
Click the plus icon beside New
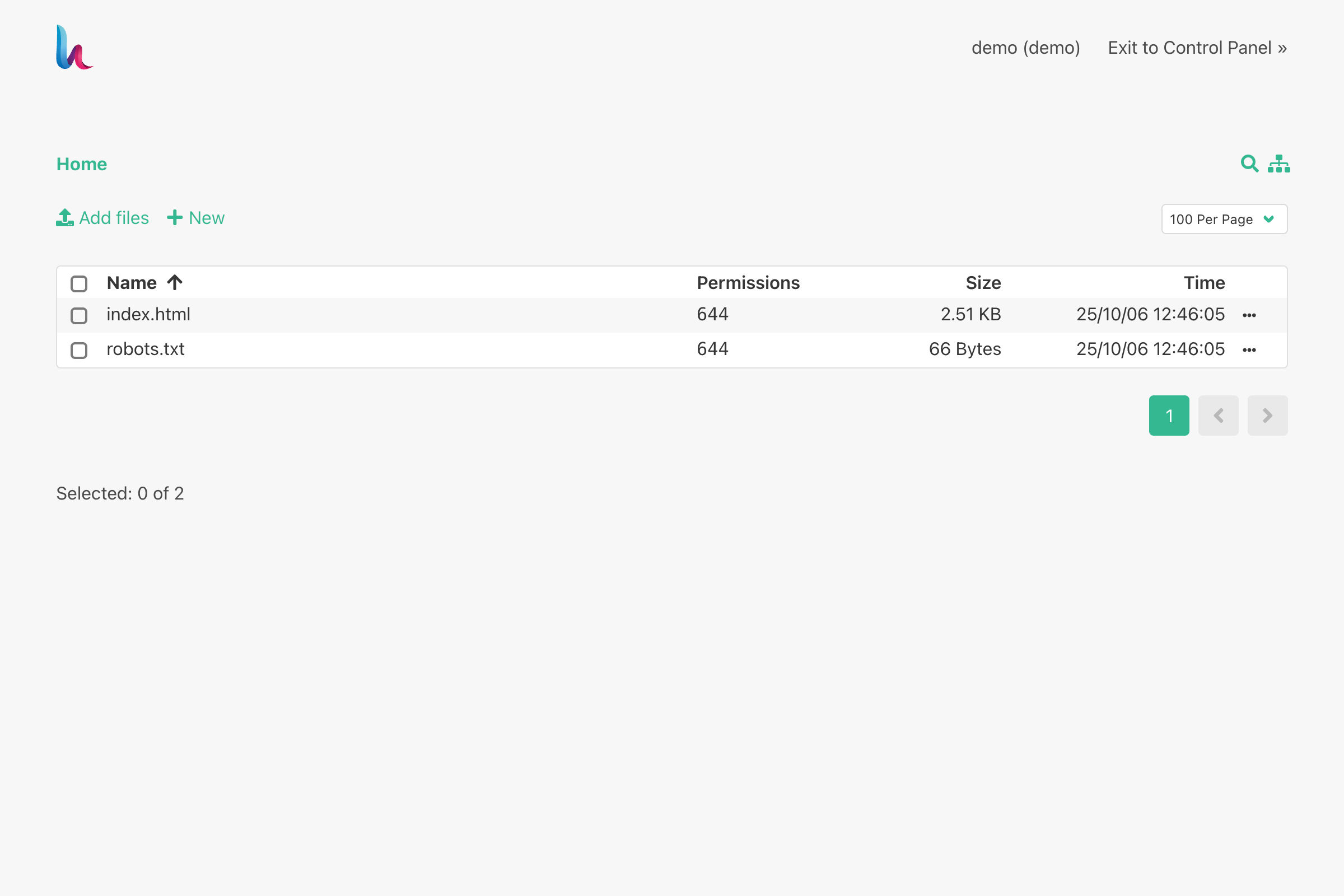[x=174, y=218]
